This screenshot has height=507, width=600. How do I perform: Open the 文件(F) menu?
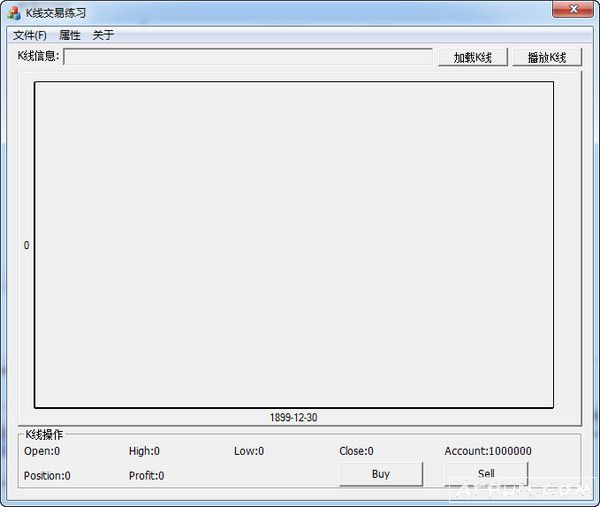tap(30, 35)
